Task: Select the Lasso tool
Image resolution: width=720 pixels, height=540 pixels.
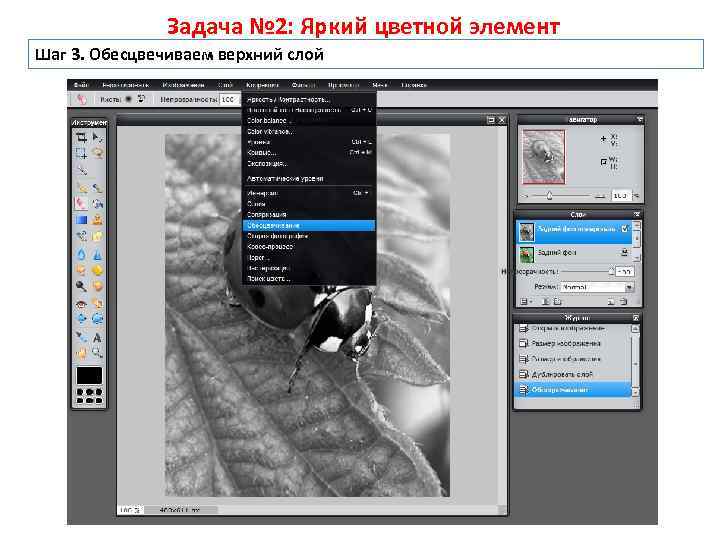Action: pyautogui.click(x=97, y=153)
